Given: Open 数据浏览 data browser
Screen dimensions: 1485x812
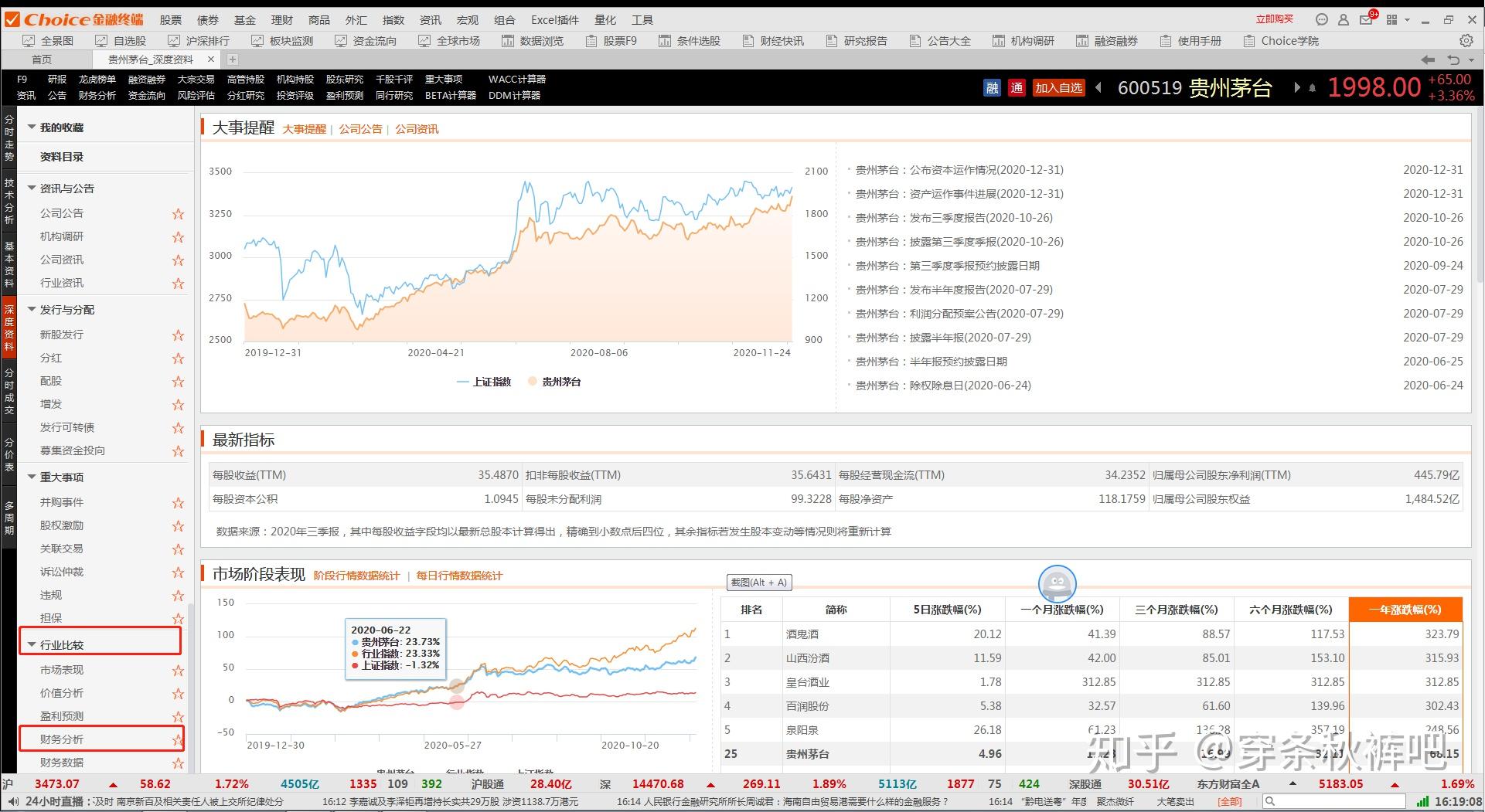Looking at the screenshot, I should (533, 41).
